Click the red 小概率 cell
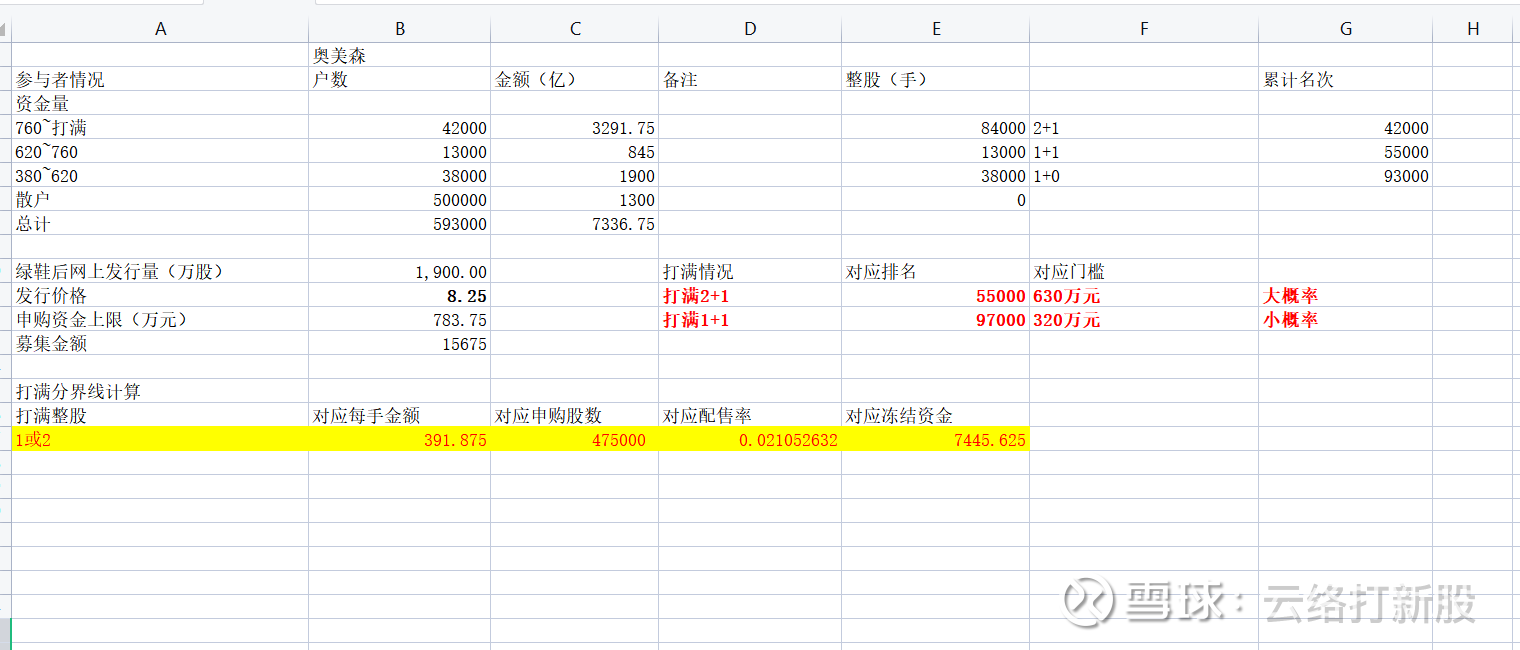Viewport: 1520px width, 650px height. coord(1346,319)
